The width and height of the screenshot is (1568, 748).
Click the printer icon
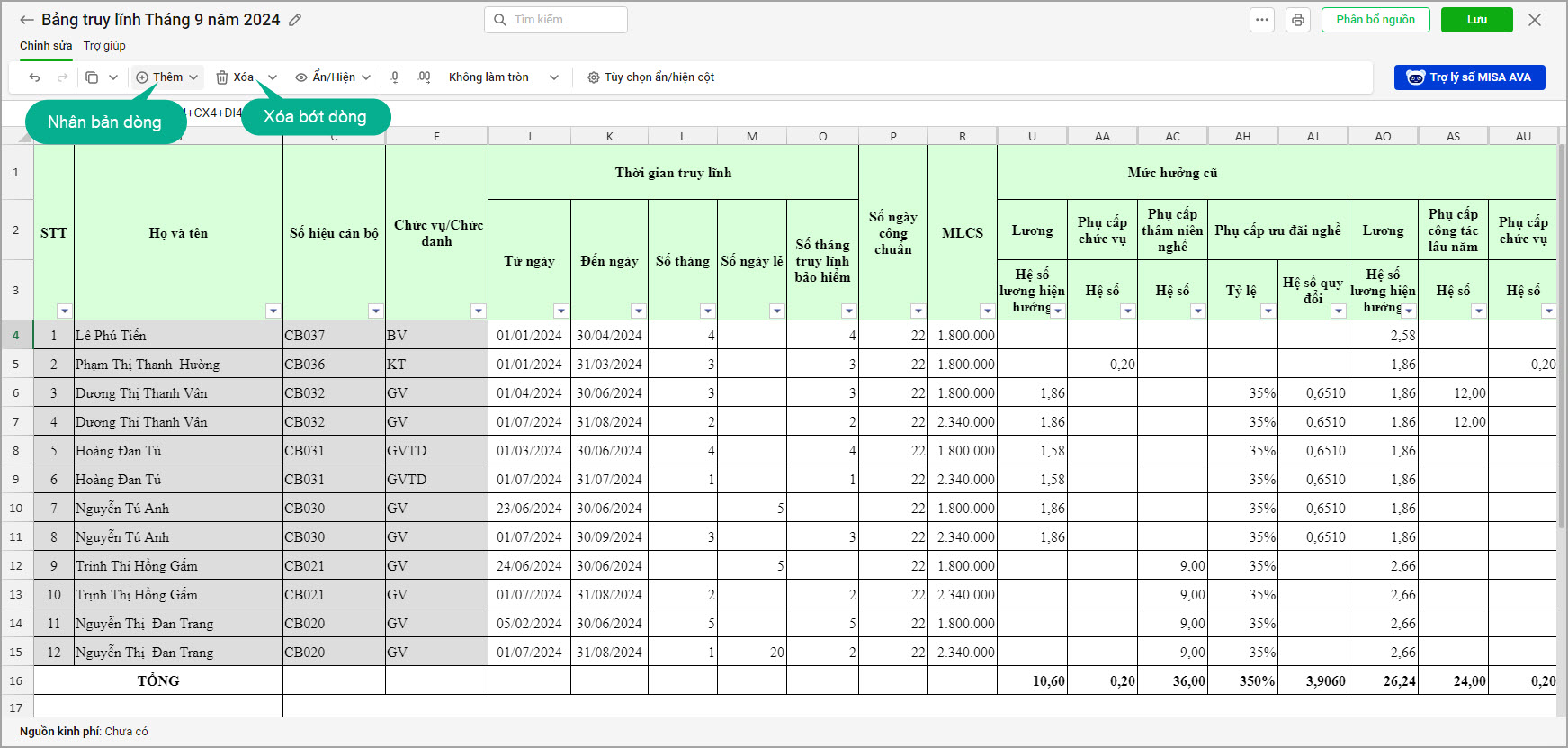pos(1297,20)
